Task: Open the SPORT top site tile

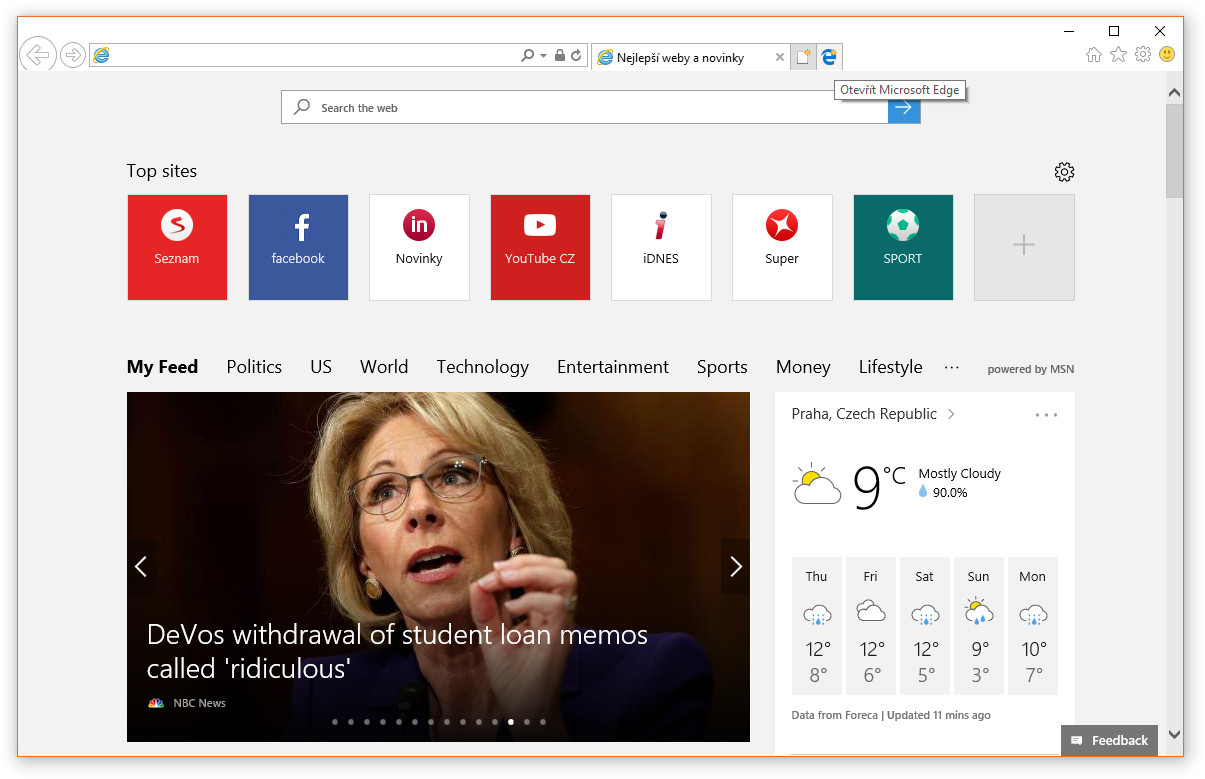Action: (903, 247)
